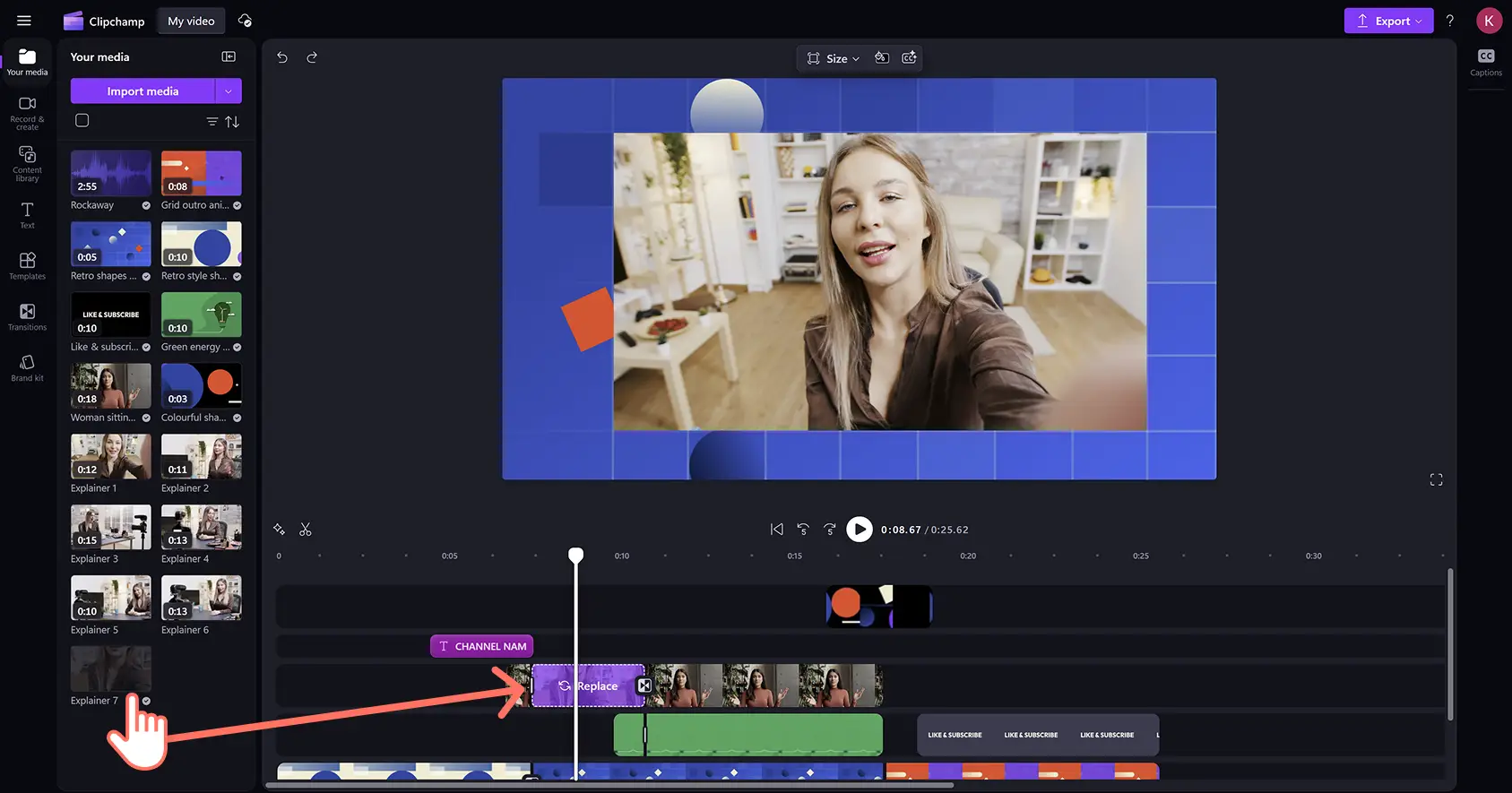Select the Explainer 1 thumbnail

[111, 456]
